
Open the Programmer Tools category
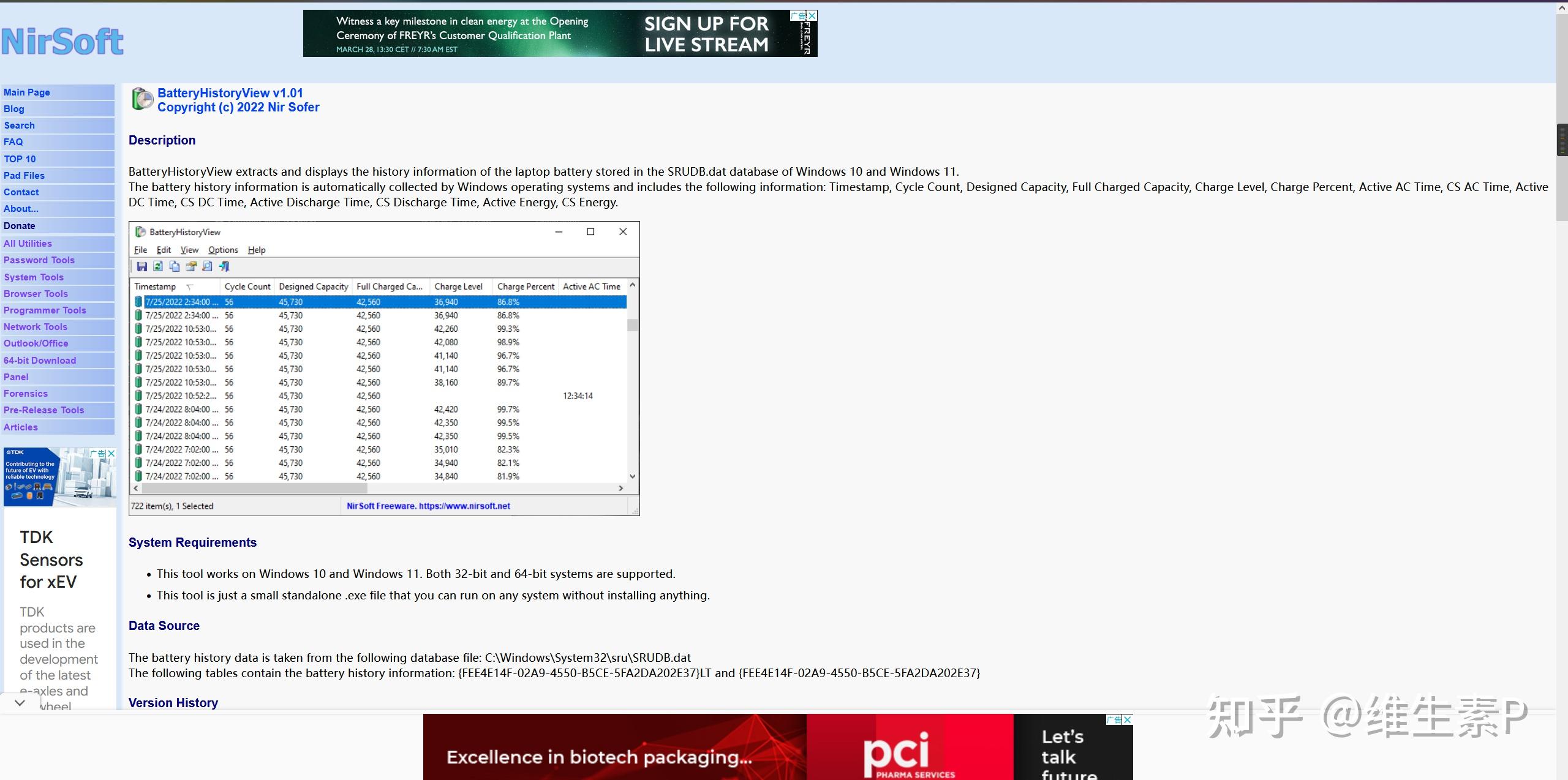45,310
